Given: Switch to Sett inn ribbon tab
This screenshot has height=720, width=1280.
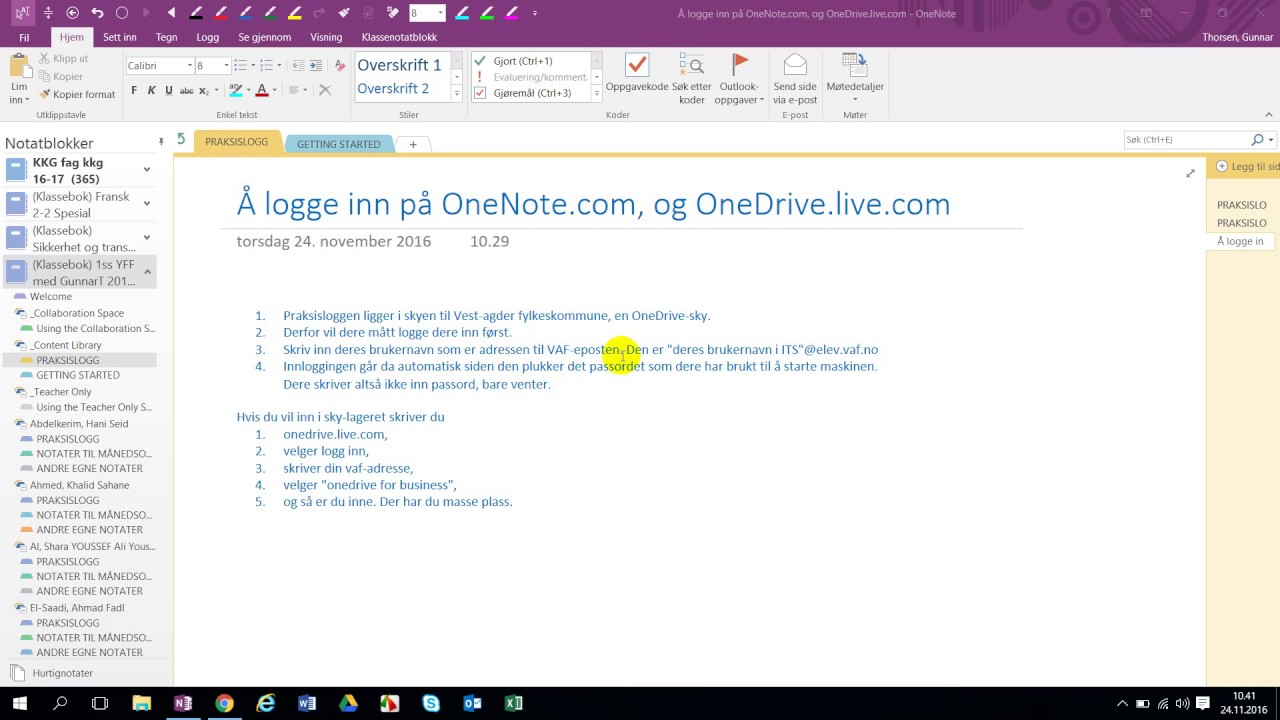Looking at the screenshot, I should point(120,37).
